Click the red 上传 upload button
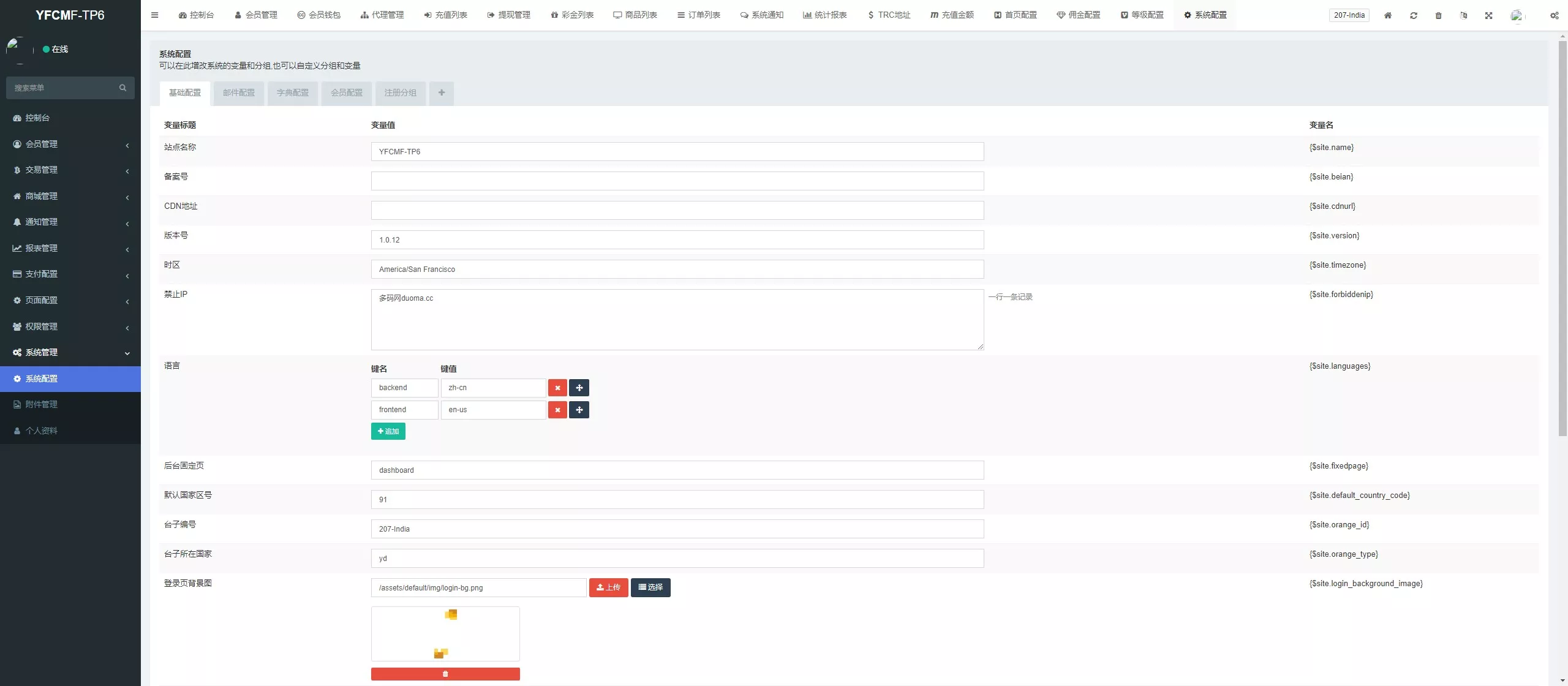 click(x=608, y=587)
